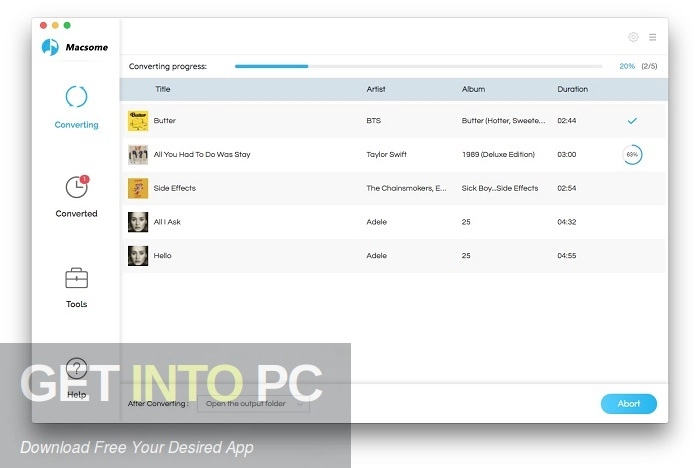The image size is (700, 468).
Task: Open the Tools toolbox icon
Action: 76,278
